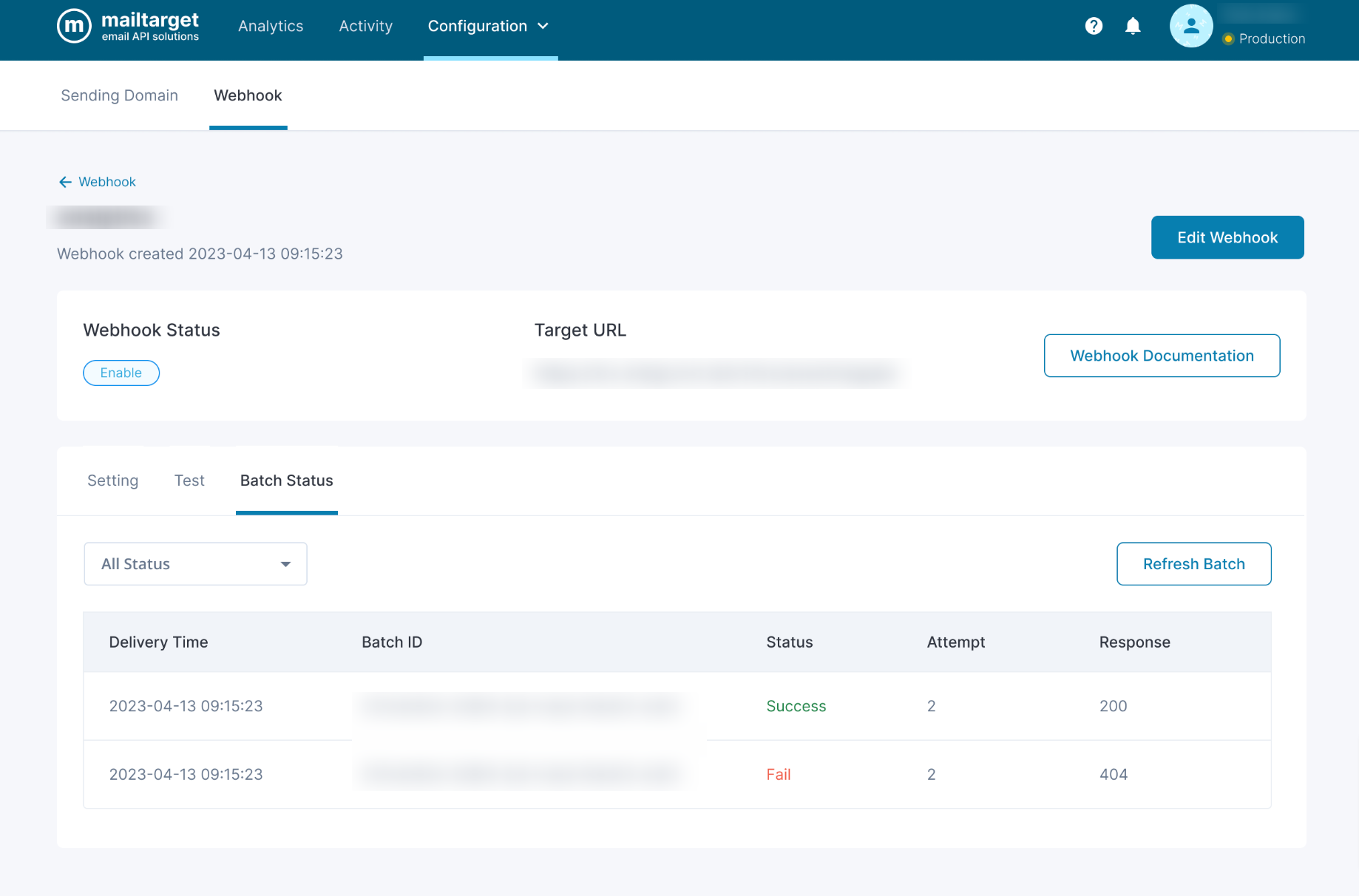The height and width of the screenshot is (896, 1359).
Task: Click the user profile avatar
Action: 1190,27
